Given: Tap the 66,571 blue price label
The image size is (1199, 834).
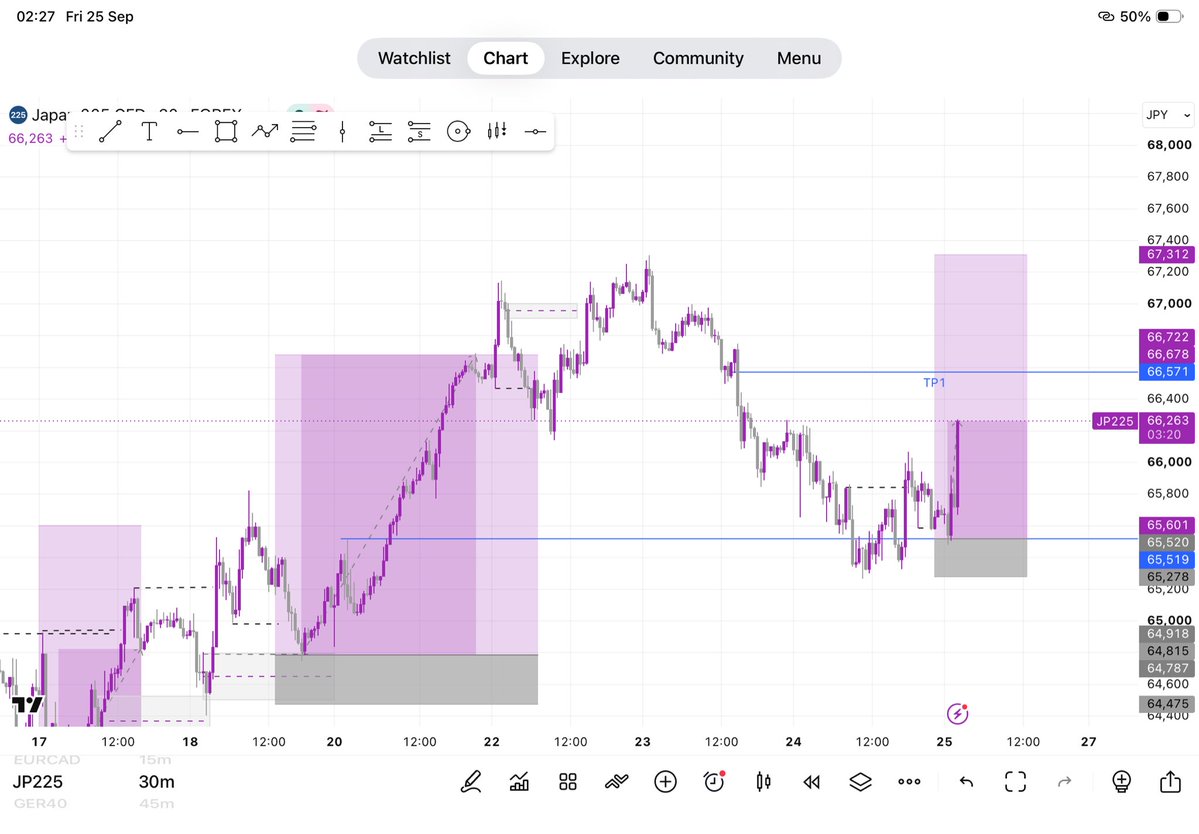Looking at the screenshot, I should coord(1167,372).
